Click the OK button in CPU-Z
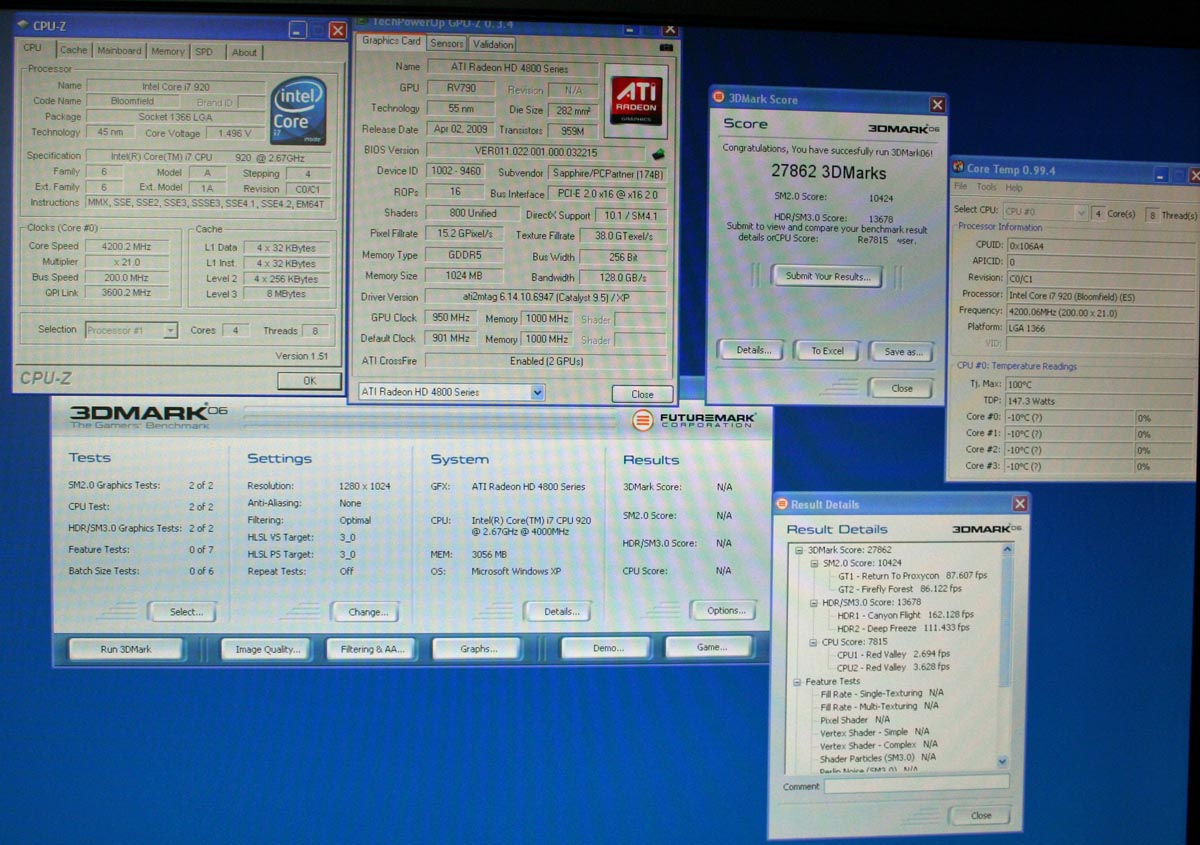Viewport: 1200px width, 845px height. [309, 381]
